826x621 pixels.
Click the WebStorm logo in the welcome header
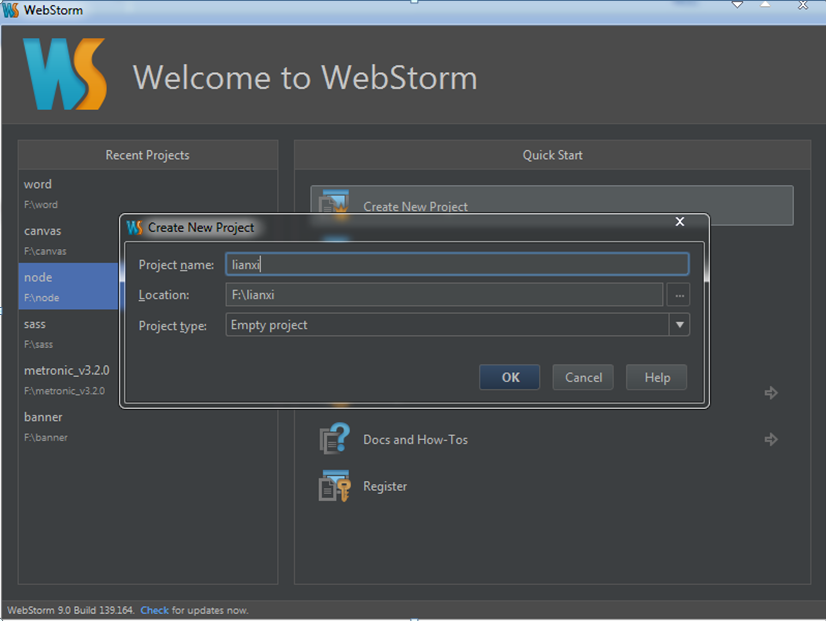coord(65,74)
